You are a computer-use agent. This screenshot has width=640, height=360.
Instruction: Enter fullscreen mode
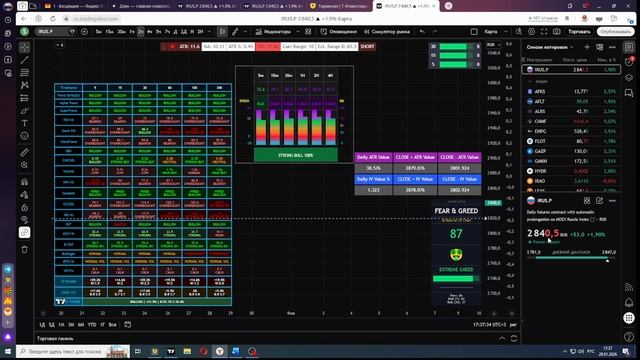coord(544,31)
